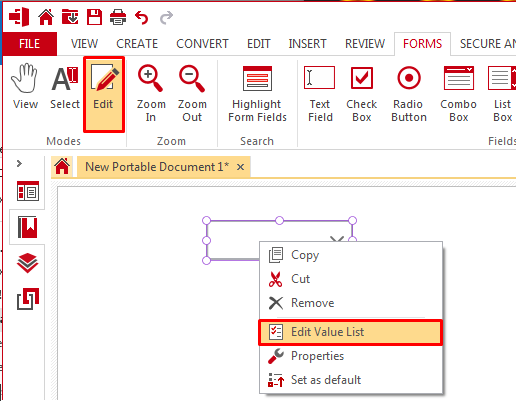Click the Zoom Out magnifier
The width and height of the screenshot is (518, 401).
pos(192,93)
